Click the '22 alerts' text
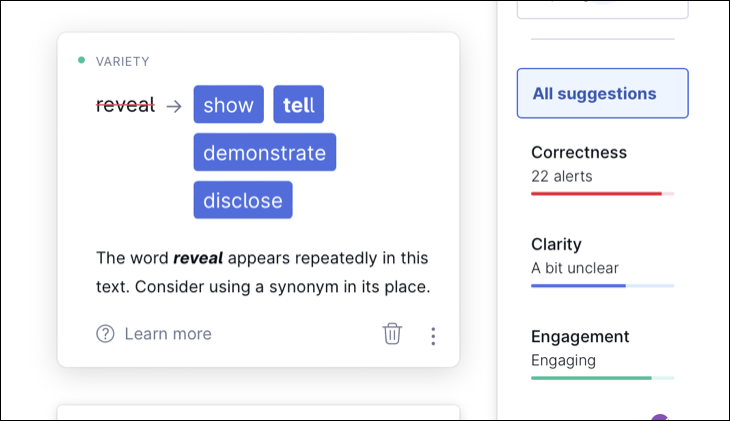This screenshot has height=421, width=730. click(561, 177)
